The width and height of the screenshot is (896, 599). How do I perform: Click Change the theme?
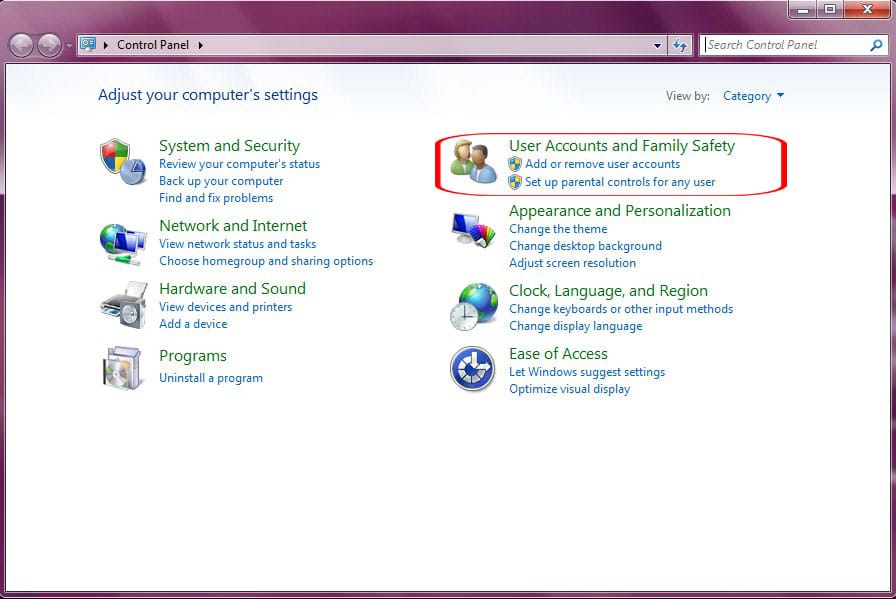pyautogui.click(x=558, y=229)
